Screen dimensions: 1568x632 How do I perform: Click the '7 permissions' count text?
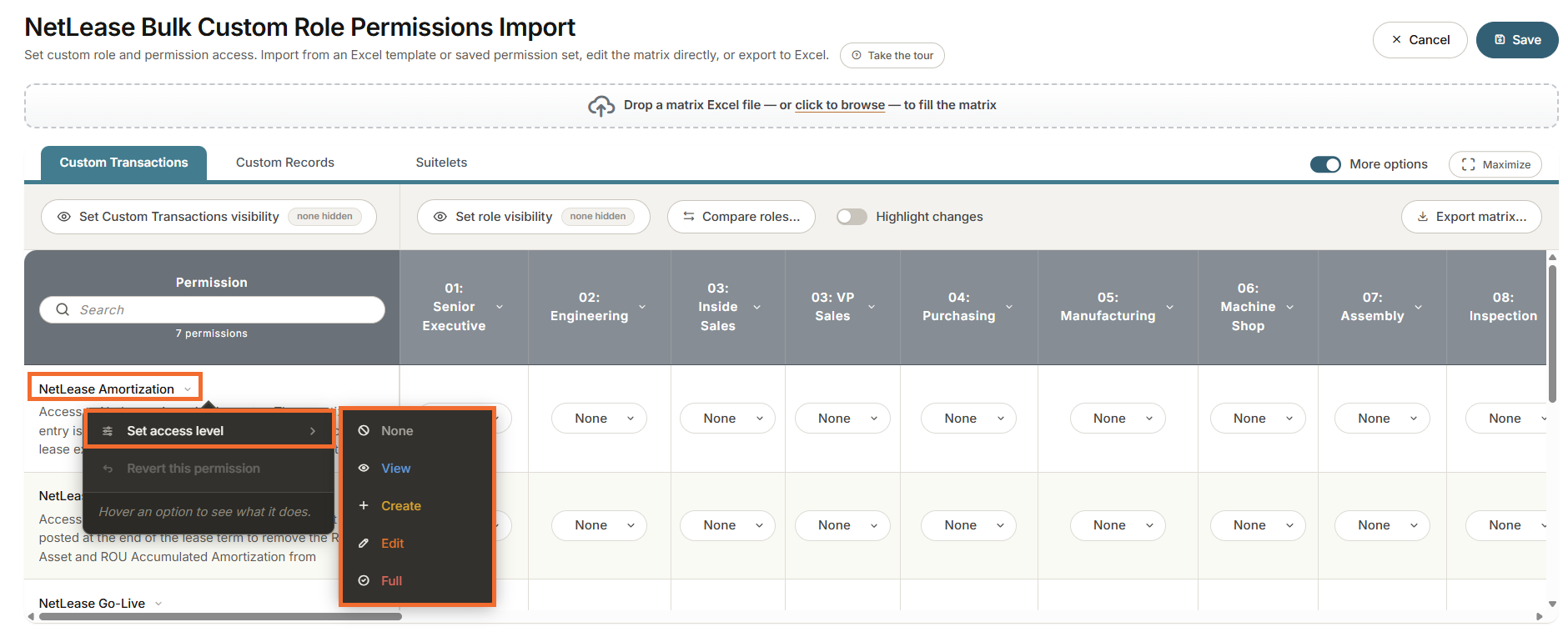(x=212, y=334)
